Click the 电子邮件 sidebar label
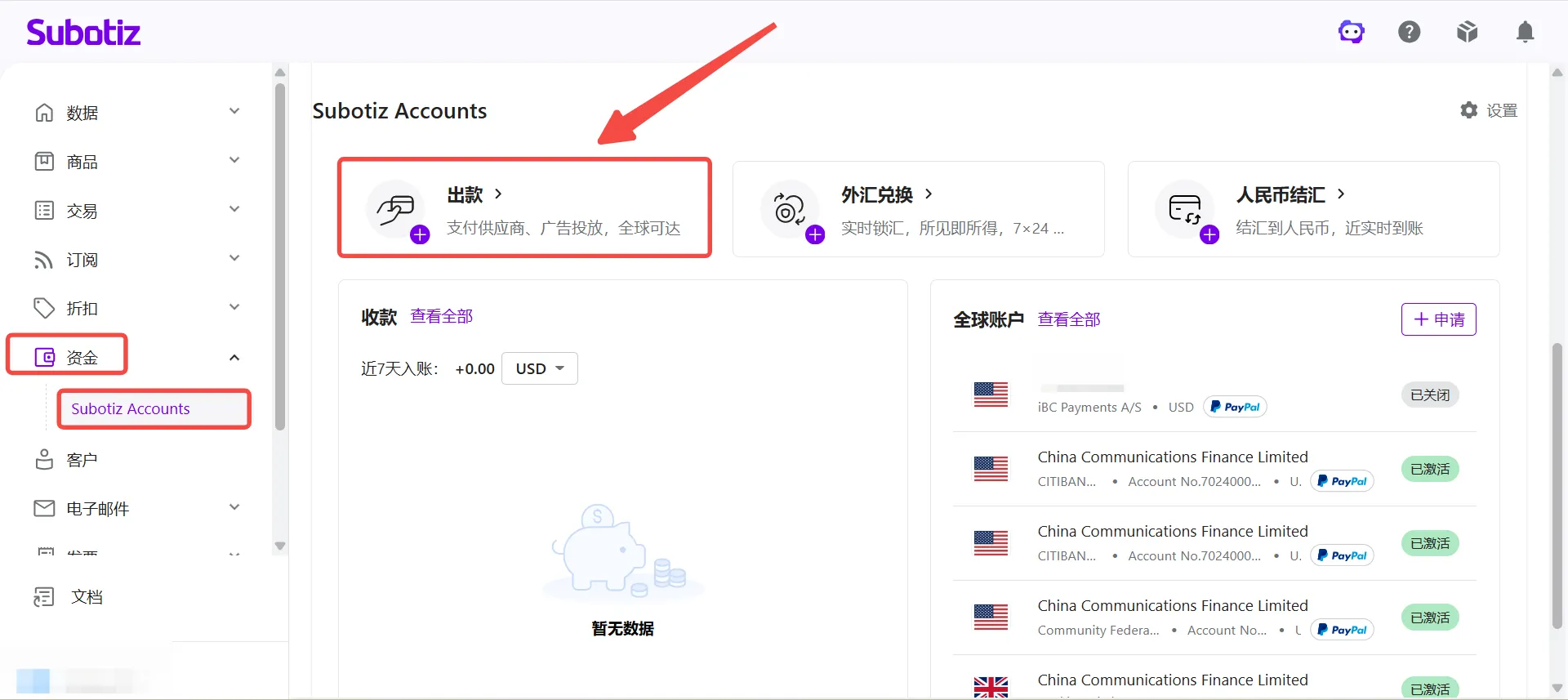Image resolution: width=1568 pixels, height=700 pixels. 97,508
